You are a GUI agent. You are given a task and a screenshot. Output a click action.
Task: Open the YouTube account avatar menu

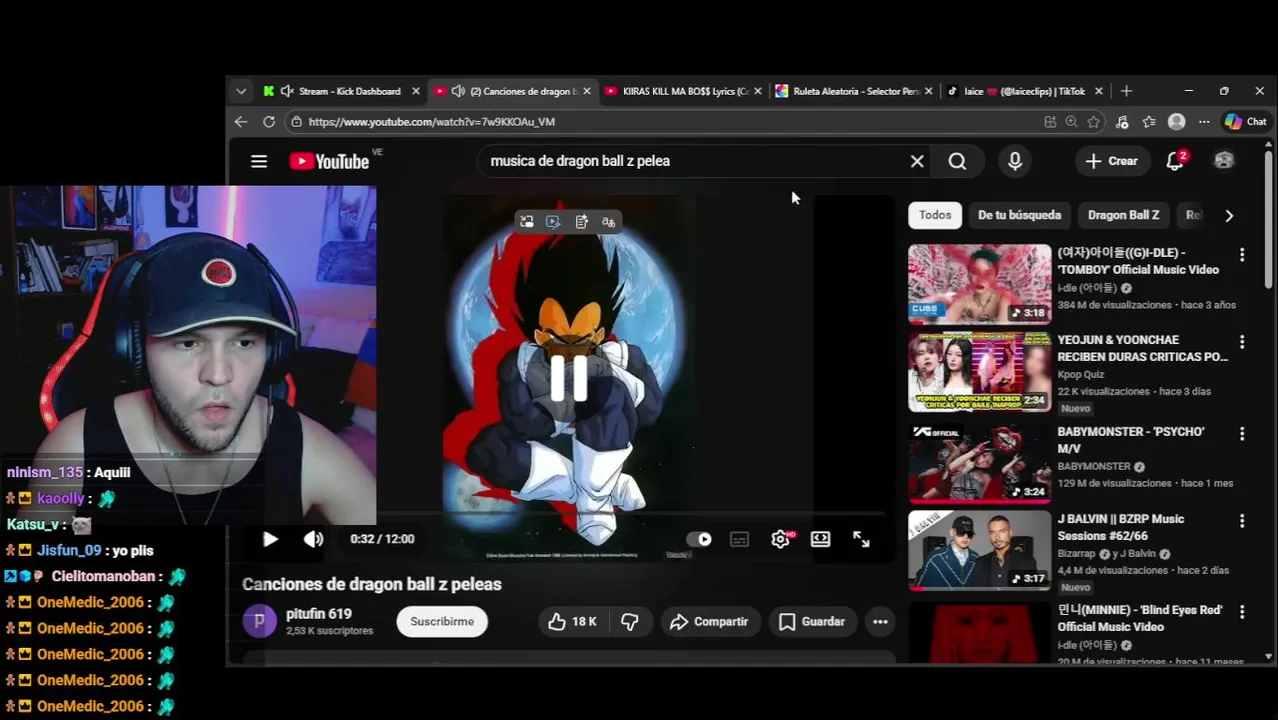[x=1224, y=160]
